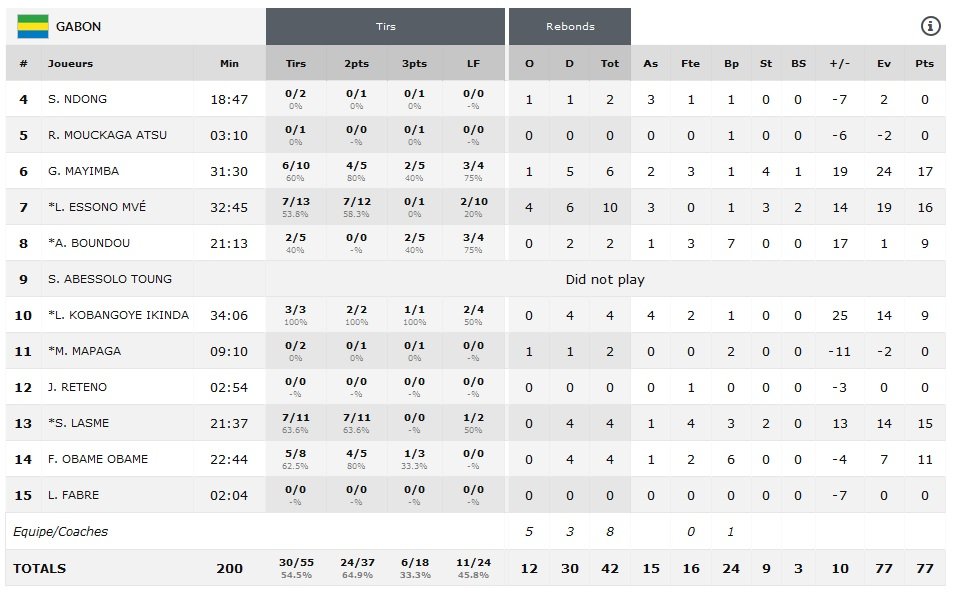Sort by the Min column header

pos(229,63)
